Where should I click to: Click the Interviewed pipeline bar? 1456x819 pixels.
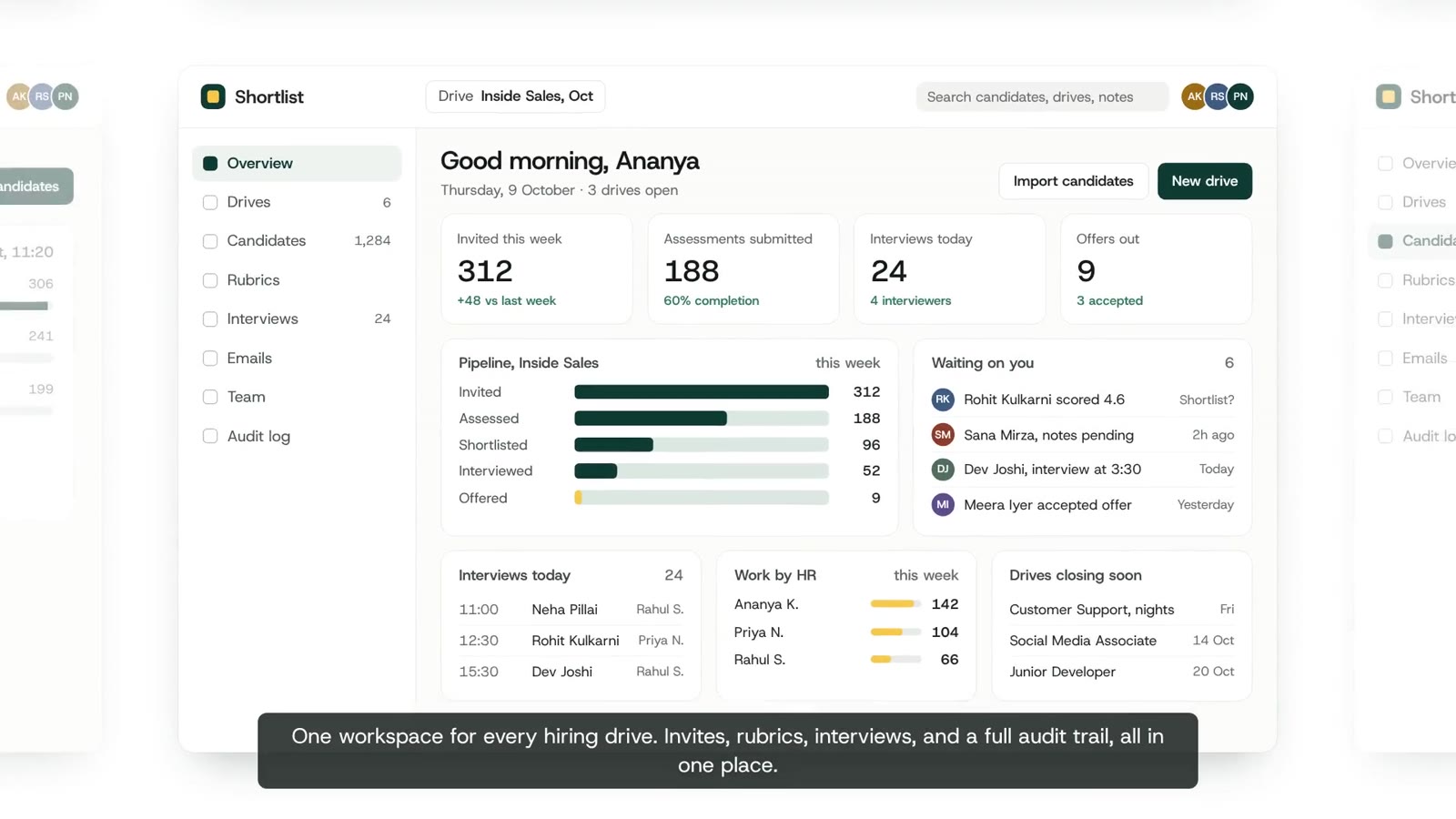coord(702,471)
